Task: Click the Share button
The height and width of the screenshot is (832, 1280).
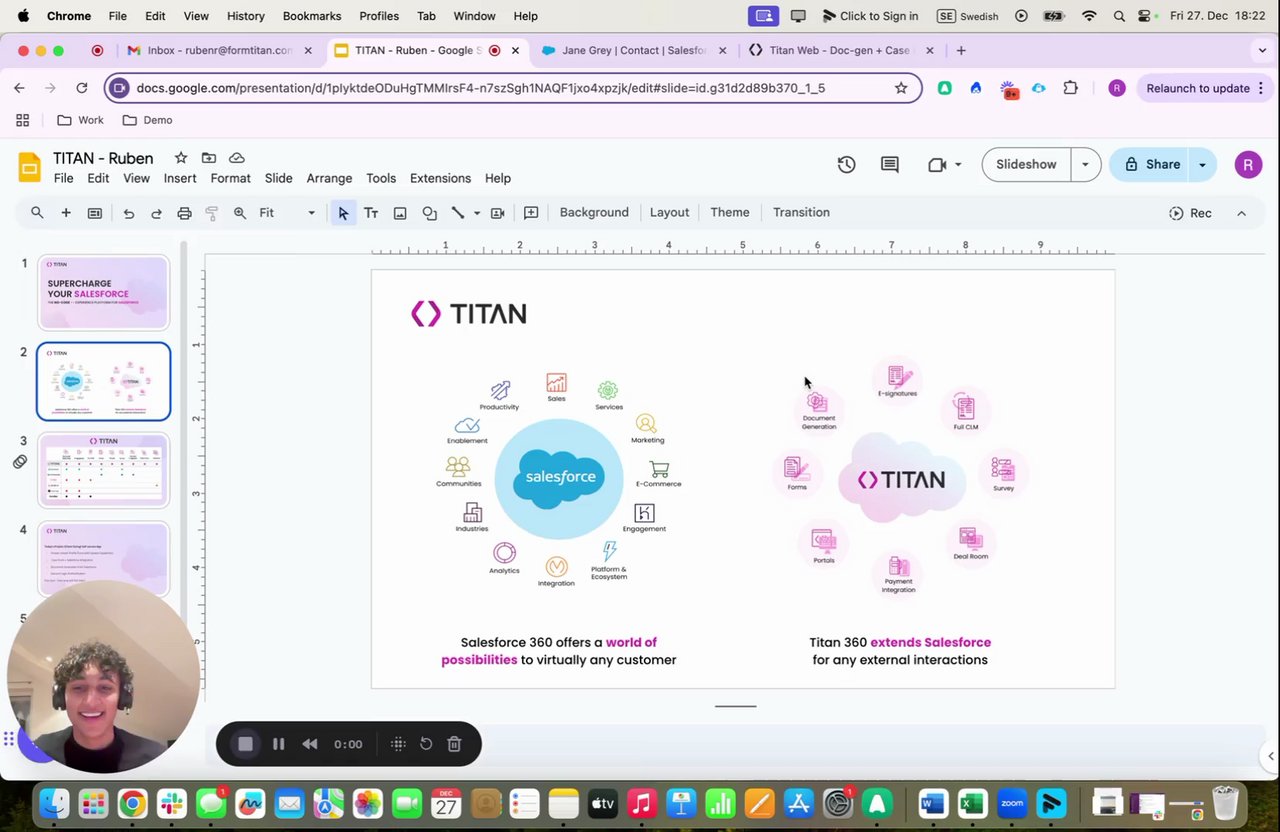Action: [x=1150, y=165]
